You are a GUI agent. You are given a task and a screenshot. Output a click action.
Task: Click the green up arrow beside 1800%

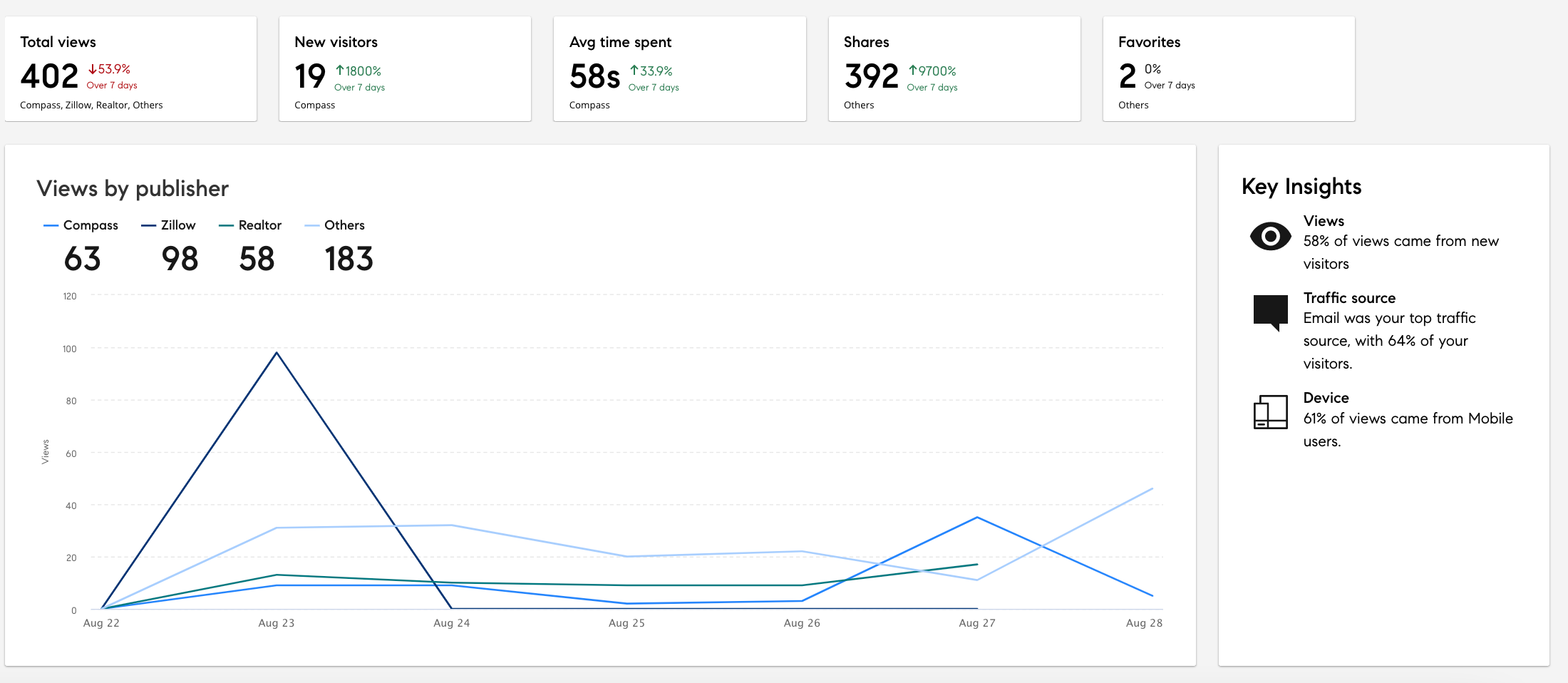[x=340, y=71]
